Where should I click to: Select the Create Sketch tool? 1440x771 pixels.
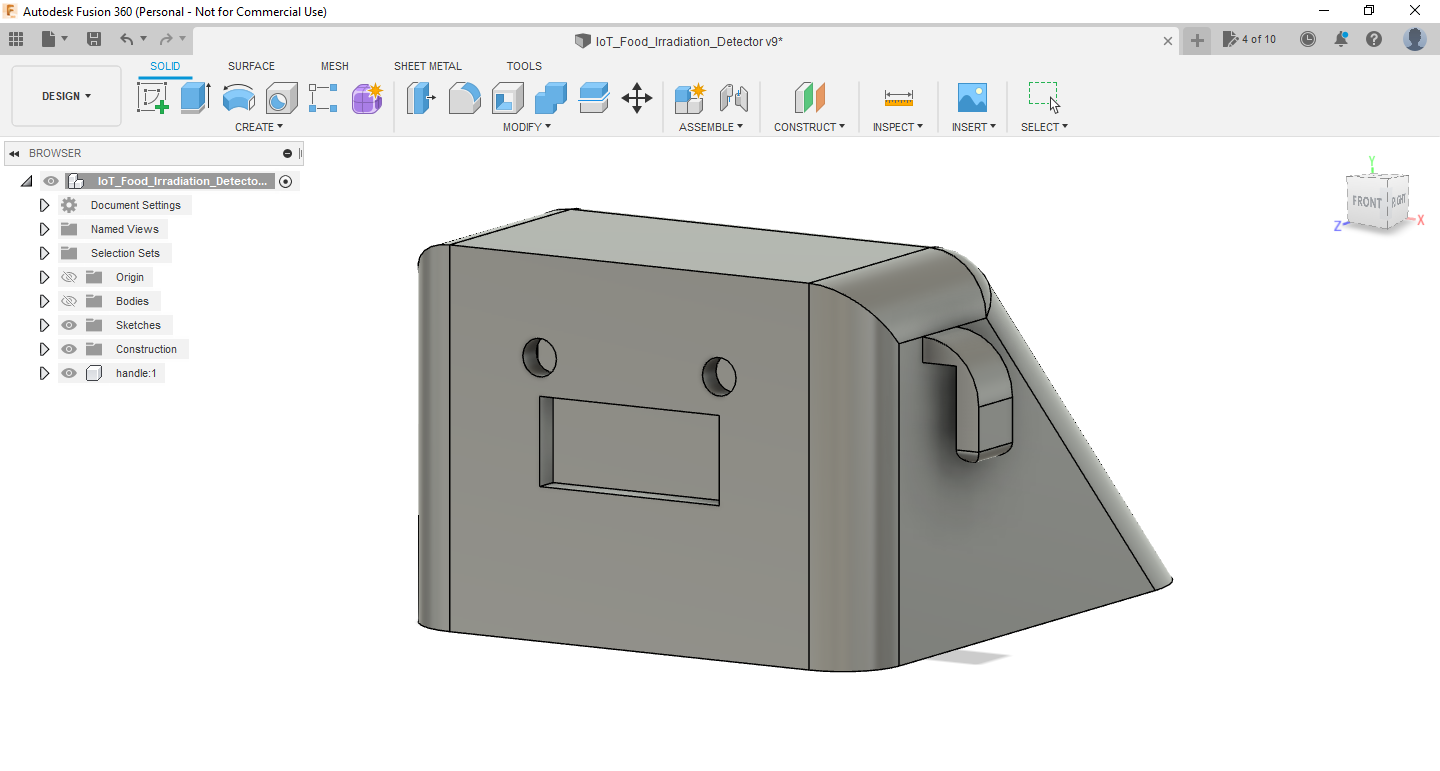pyautogui.click(x=152, y=97)
